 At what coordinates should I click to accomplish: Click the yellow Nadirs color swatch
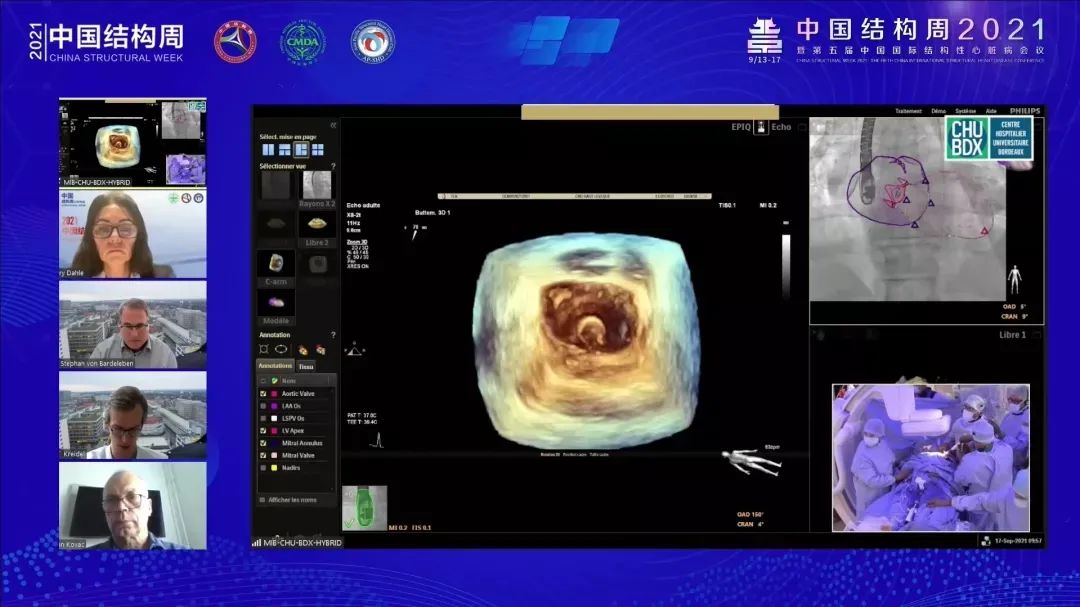pos(274,467)
